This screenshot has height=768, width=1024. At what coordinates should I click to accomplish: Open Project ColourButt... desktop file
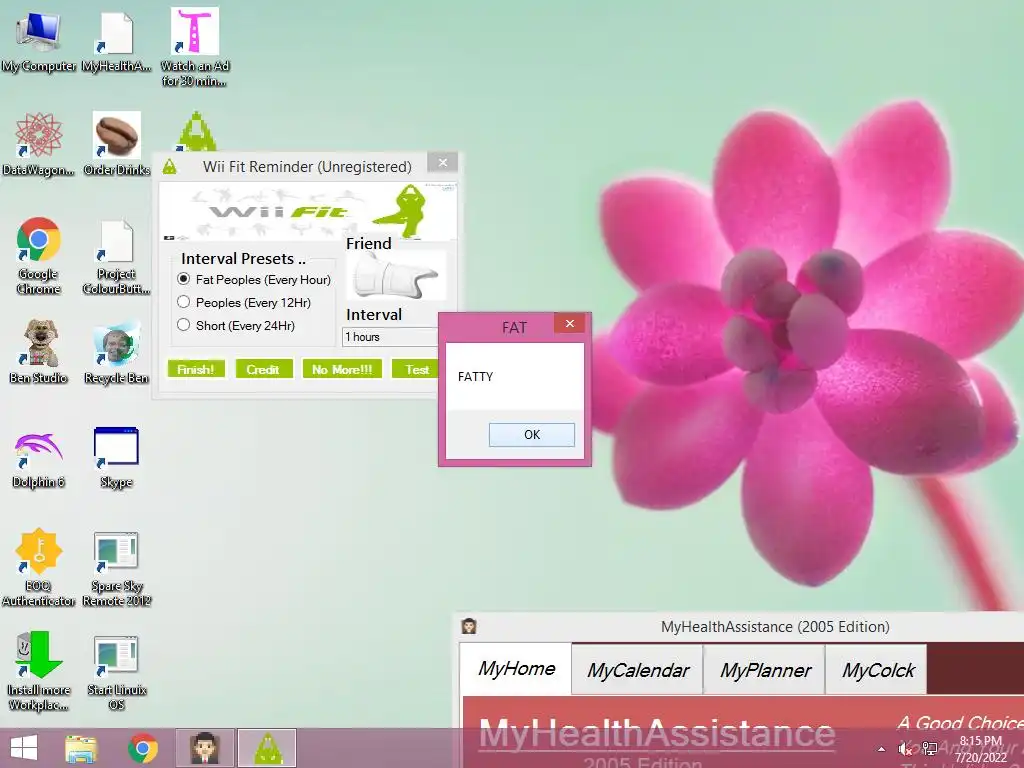pyautogui.click(x=116, y=255)
